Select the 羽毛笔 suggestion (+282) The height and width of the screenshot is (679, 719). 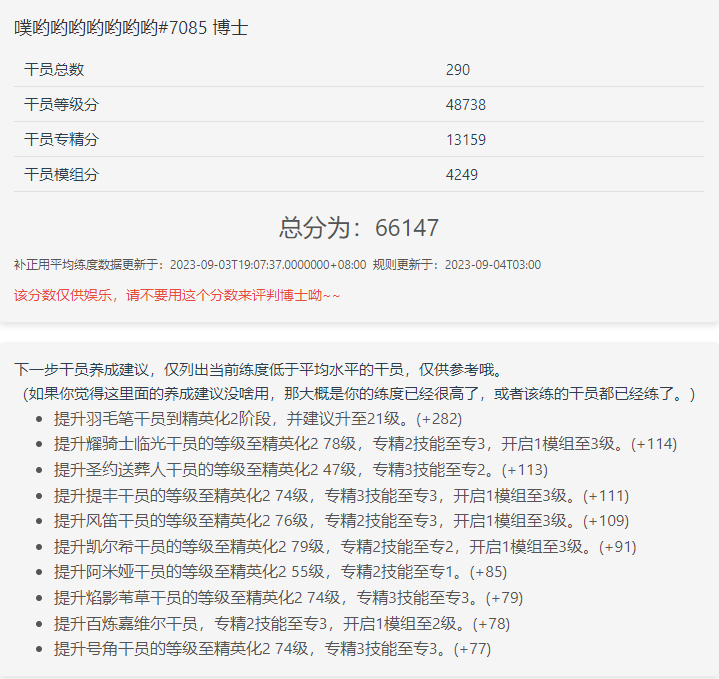[258, 419]
